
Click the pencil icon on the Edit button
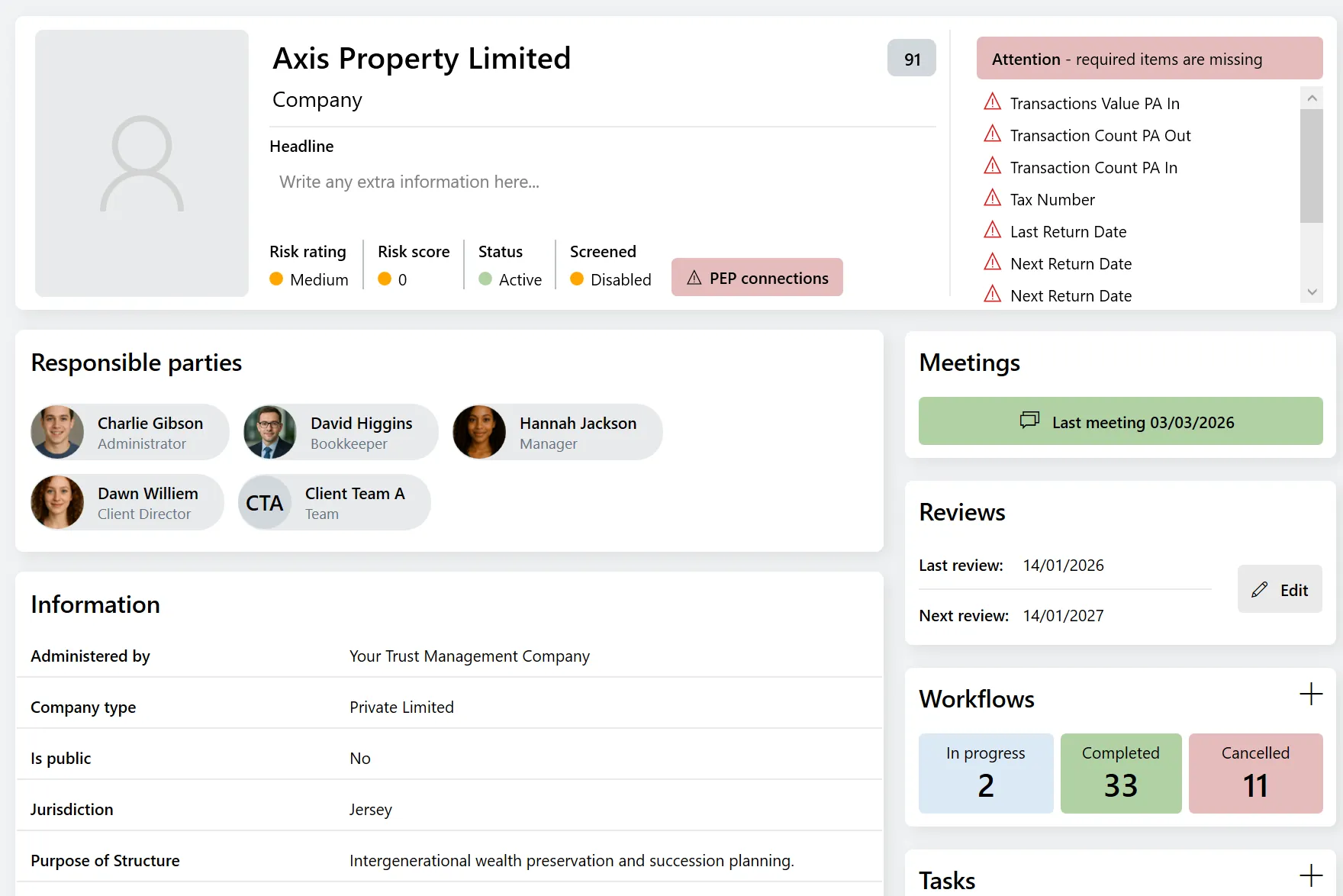tap(1260, 589)
